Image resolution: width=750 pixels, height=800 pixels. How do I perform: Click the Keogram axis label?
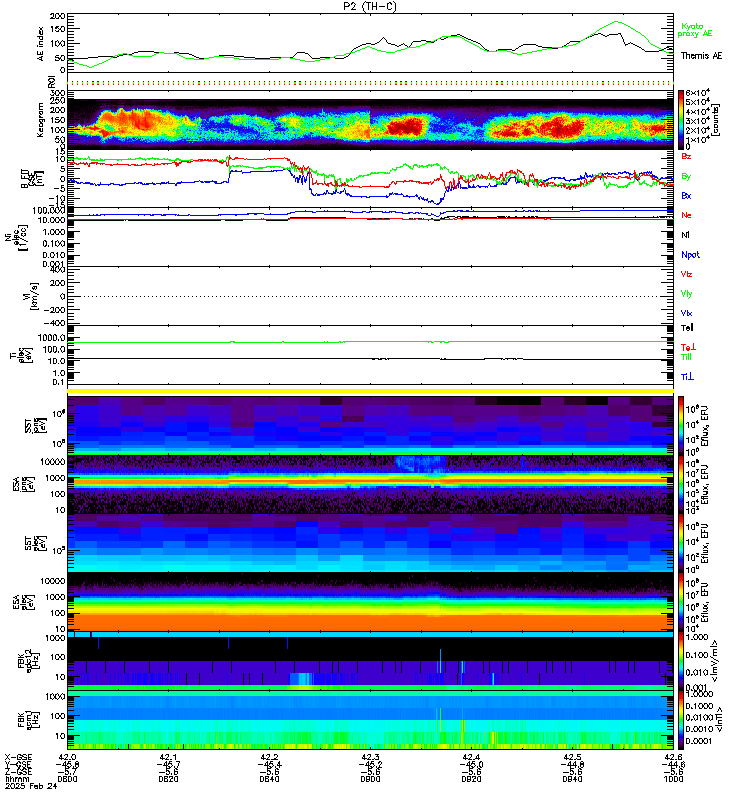click(x=40, y=119)
